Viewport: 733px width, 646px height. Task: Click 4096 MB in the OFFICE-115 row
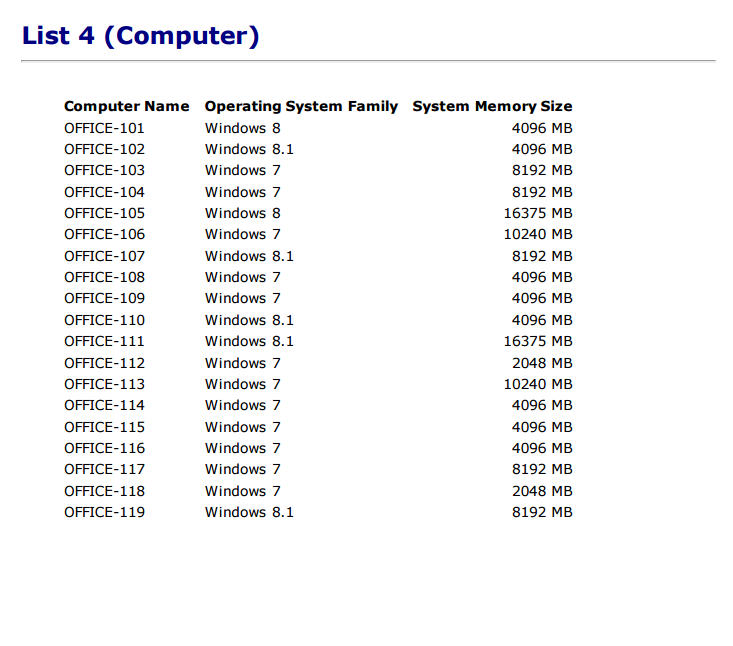542,427
